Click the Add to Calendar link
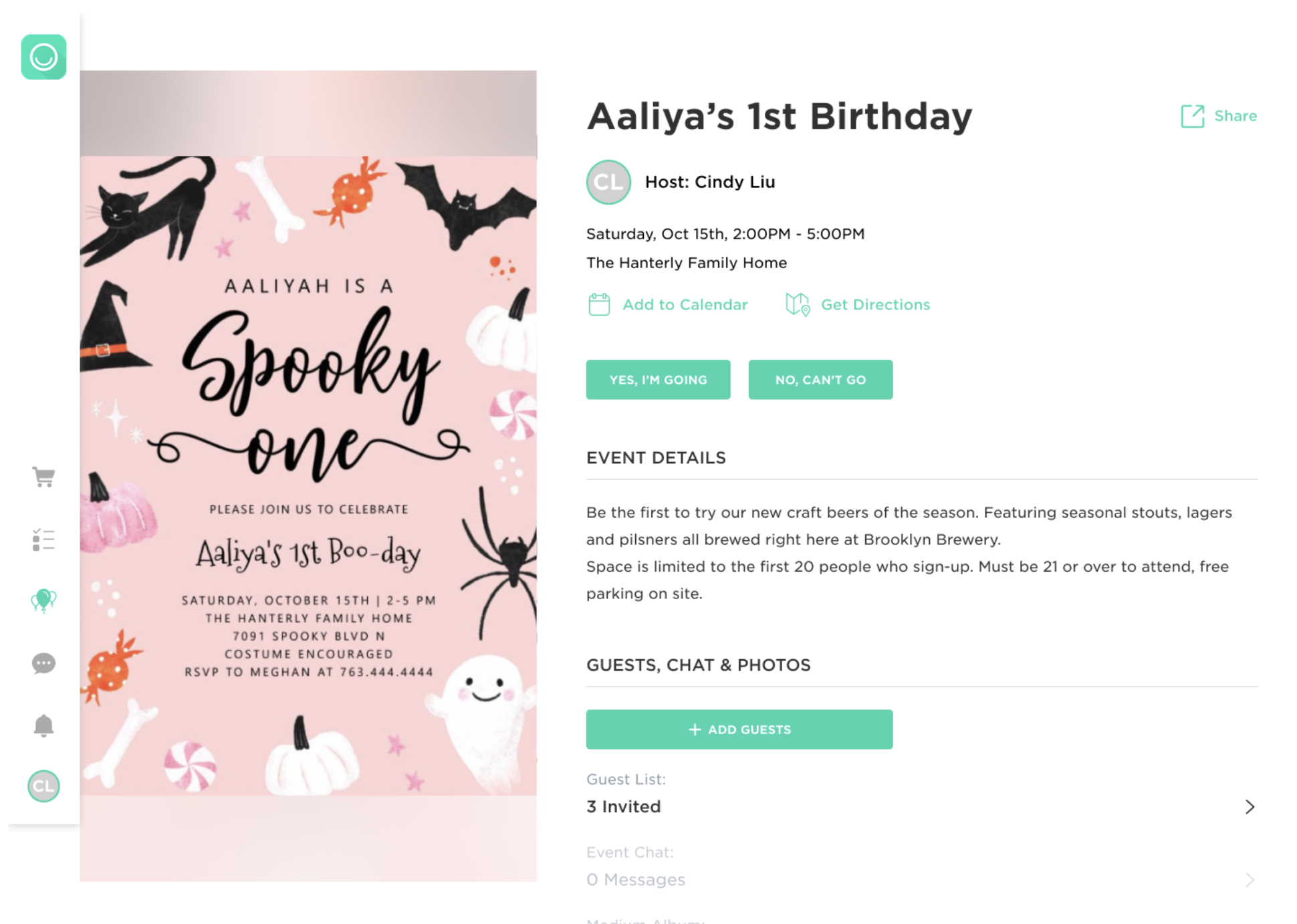 click(685, 305)
